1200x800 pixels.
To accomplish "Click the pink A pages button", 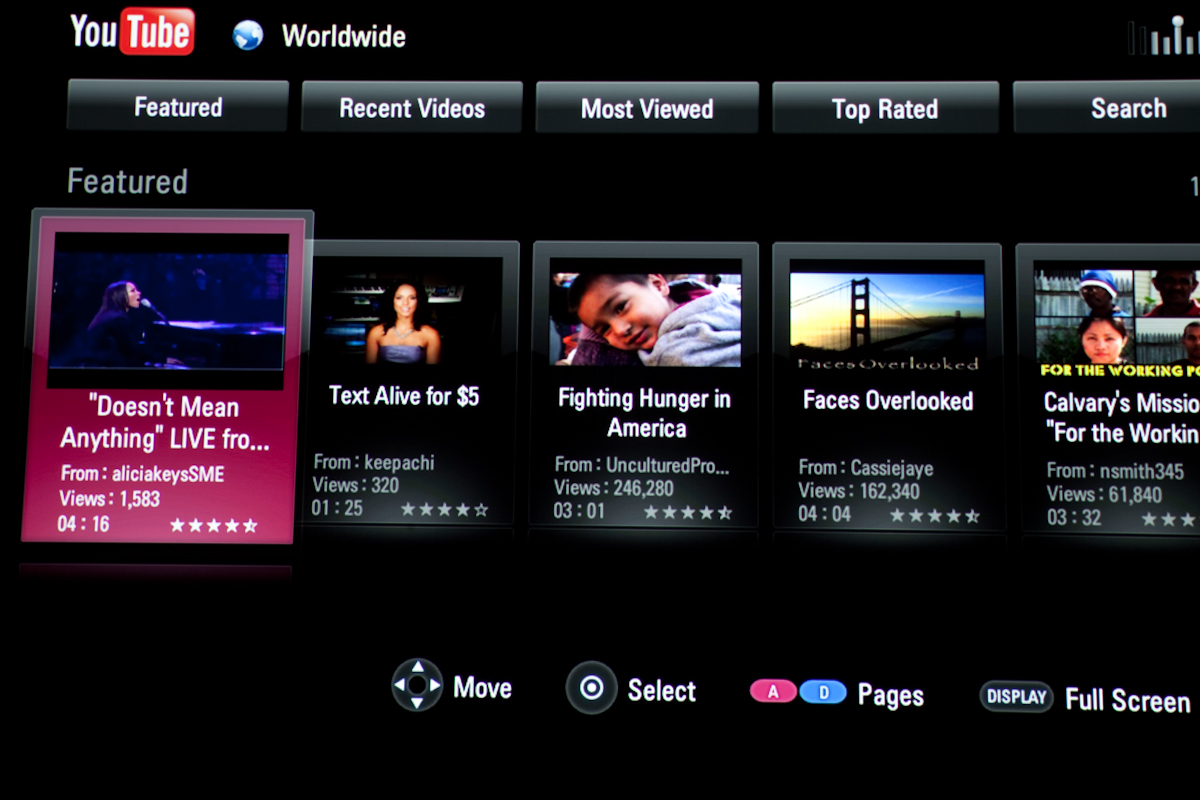I will coord(774,691).
